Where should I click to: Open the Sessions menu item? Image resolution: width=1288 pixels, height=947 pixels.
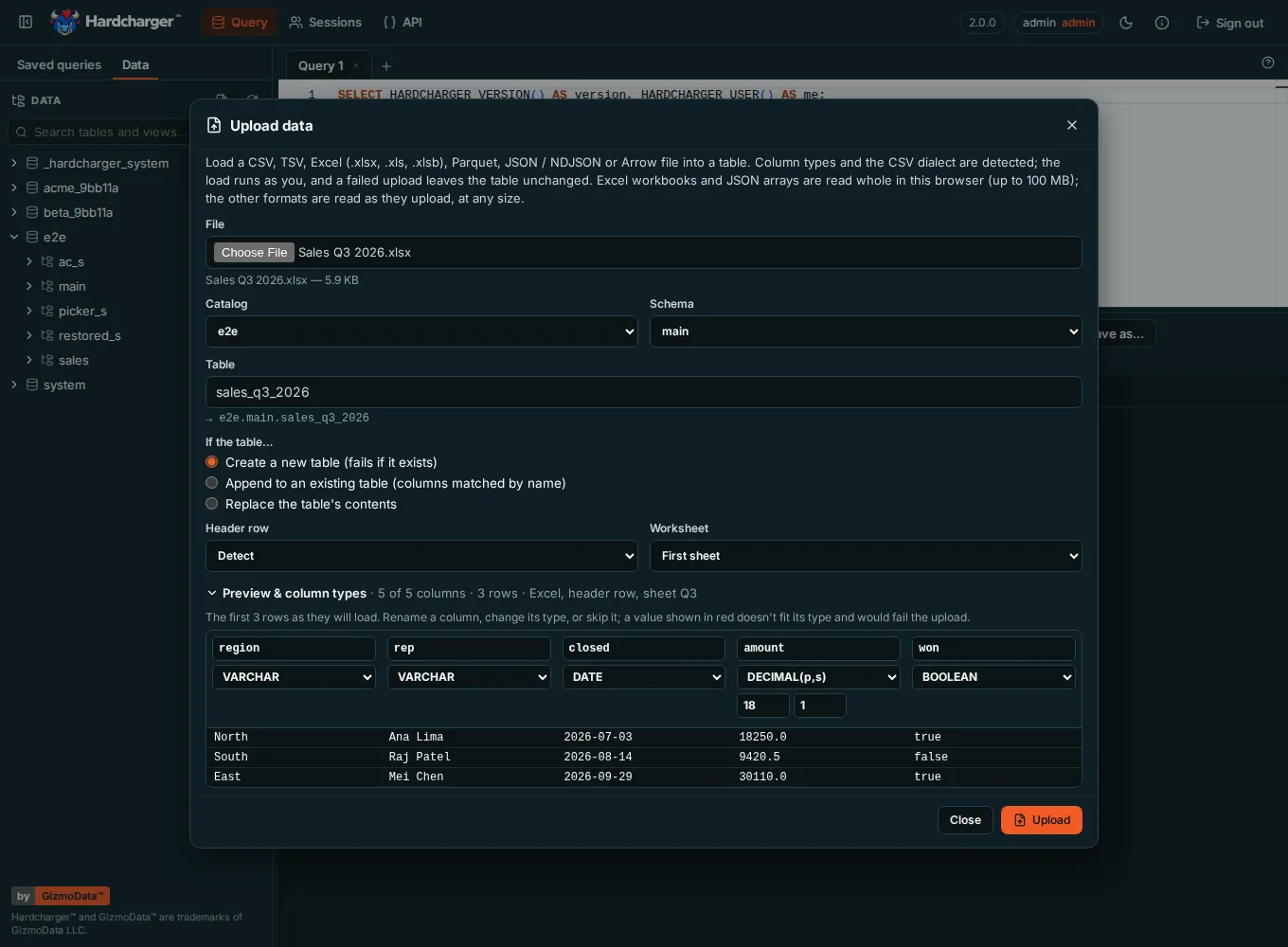pyautogui.click(x=326, y=22)
